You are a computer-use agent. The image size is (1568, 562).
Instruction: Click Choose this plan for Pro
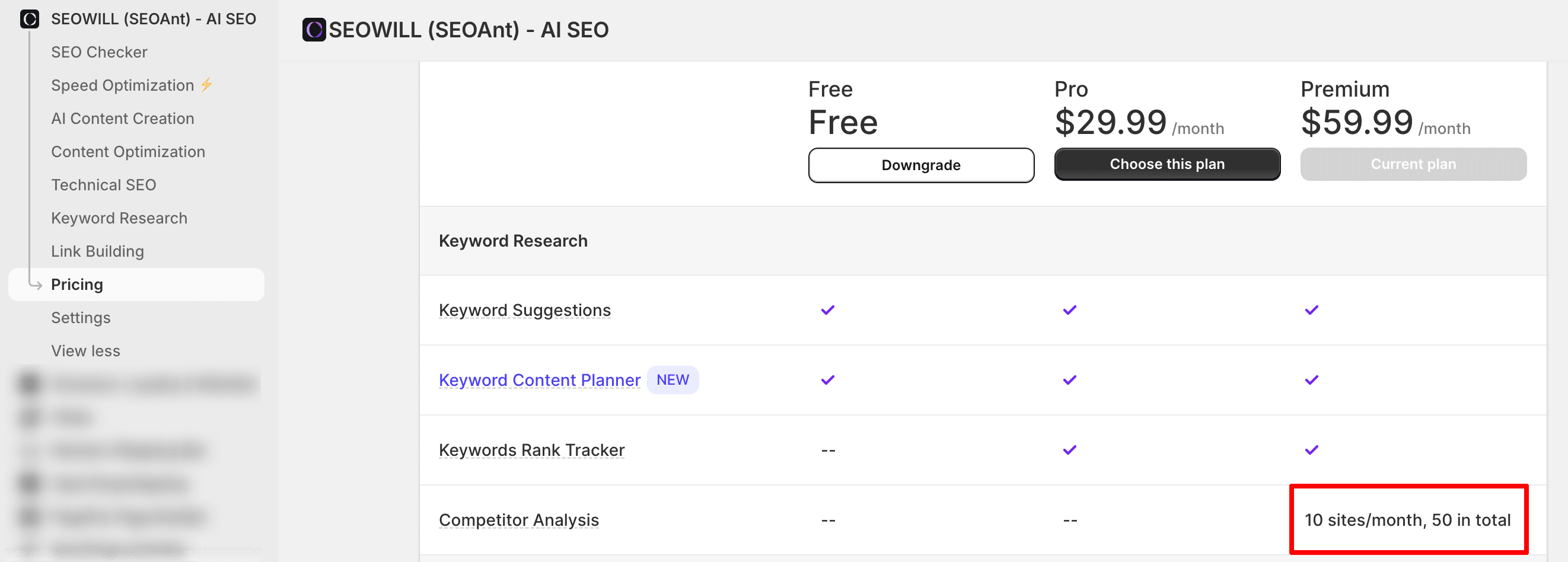pos(1167,164)
